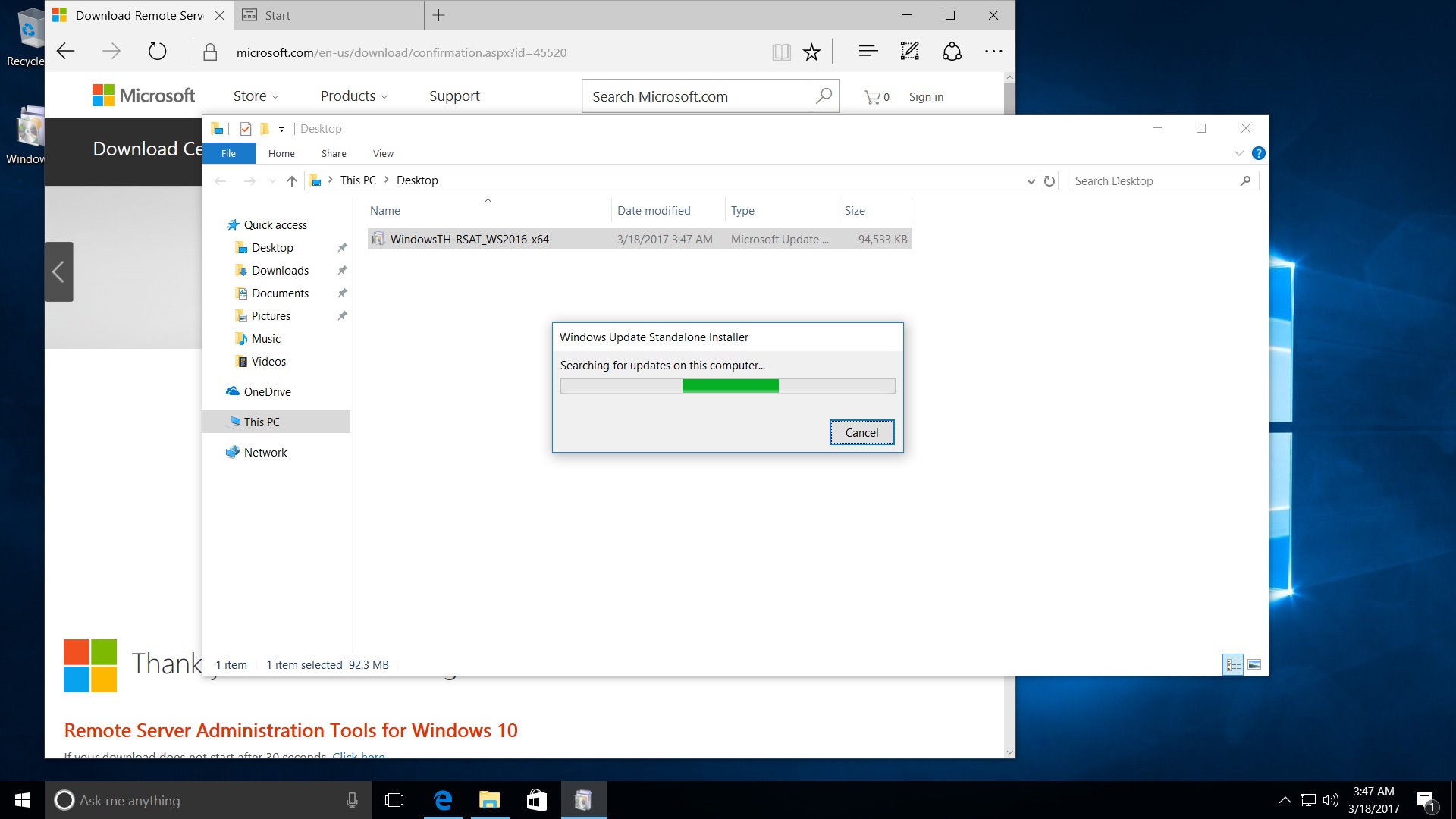Click Search Desktop magnifier icon
Image resolution: width=1456 pixels, height=819 pixels.
tap(1245, 180)
